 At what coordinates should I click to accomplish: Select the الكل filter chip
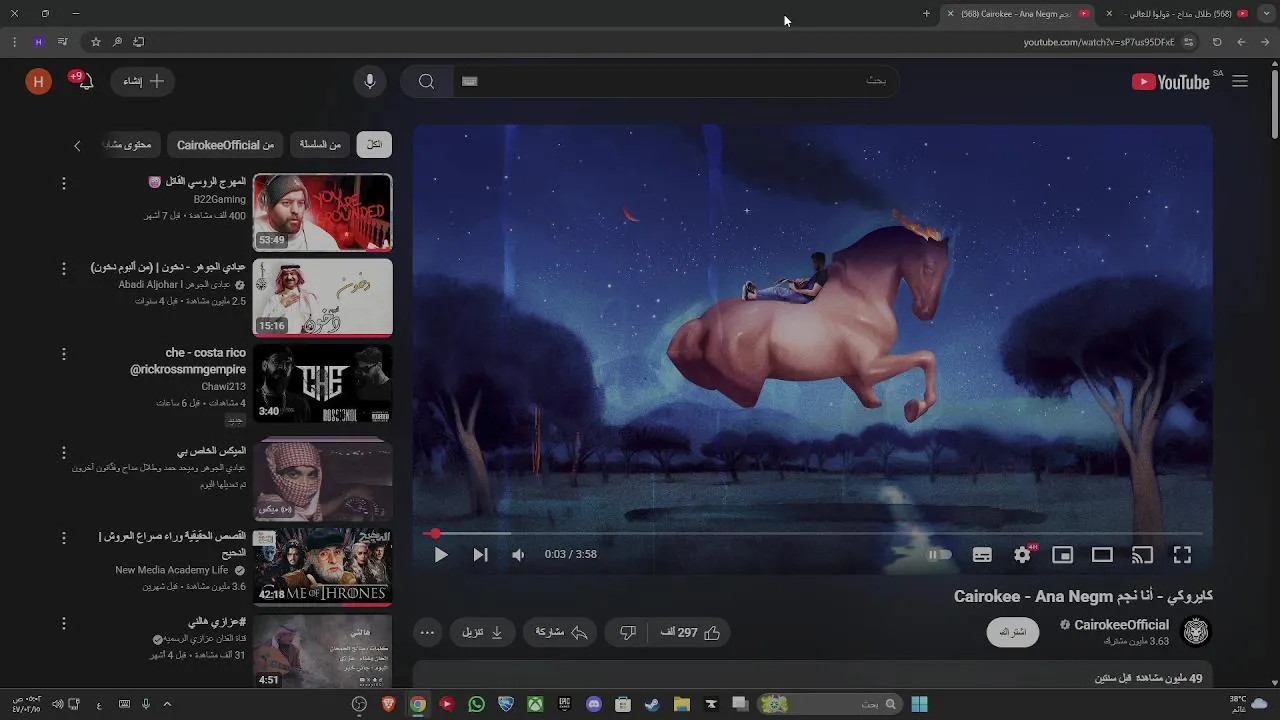coord(374,145)
